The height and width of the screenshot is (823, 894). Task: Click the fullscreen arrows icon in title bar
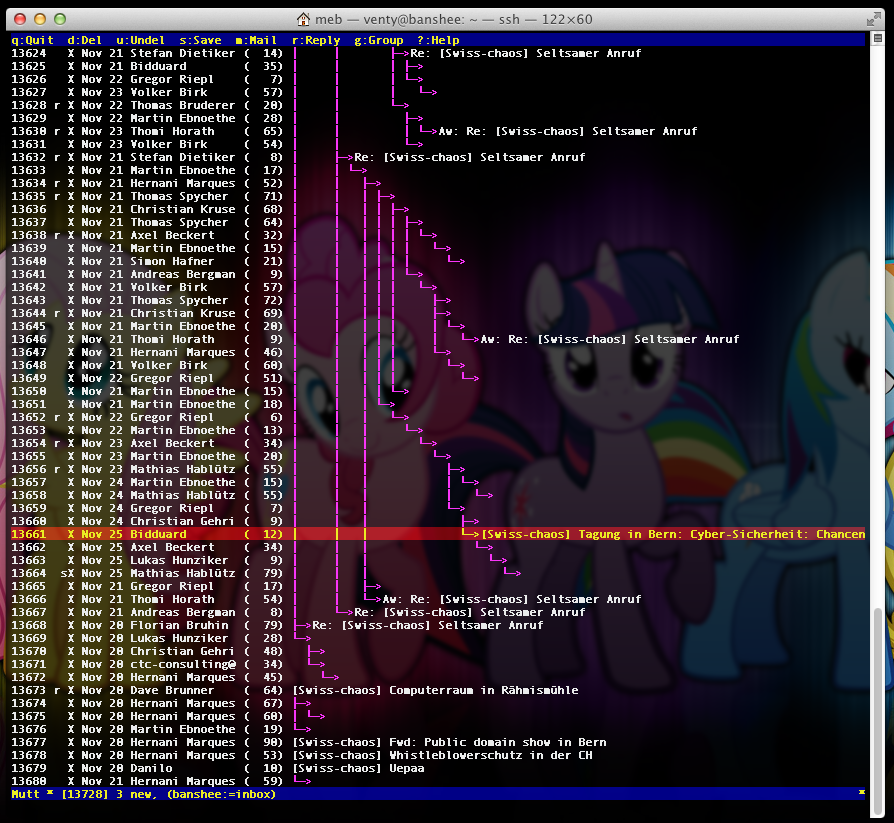873,19
